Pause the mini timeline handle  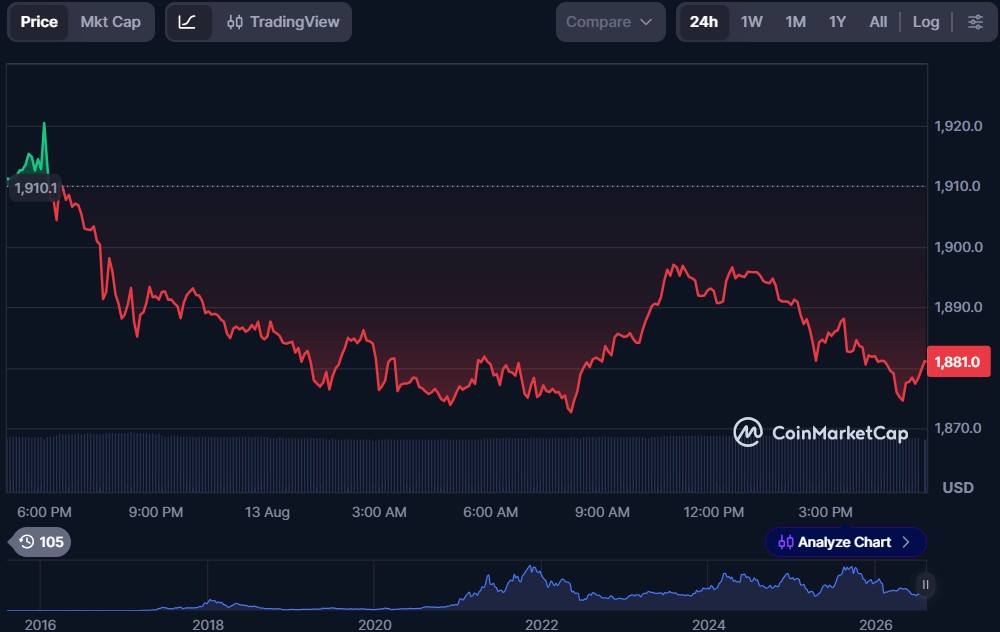[x=925, y=585]
